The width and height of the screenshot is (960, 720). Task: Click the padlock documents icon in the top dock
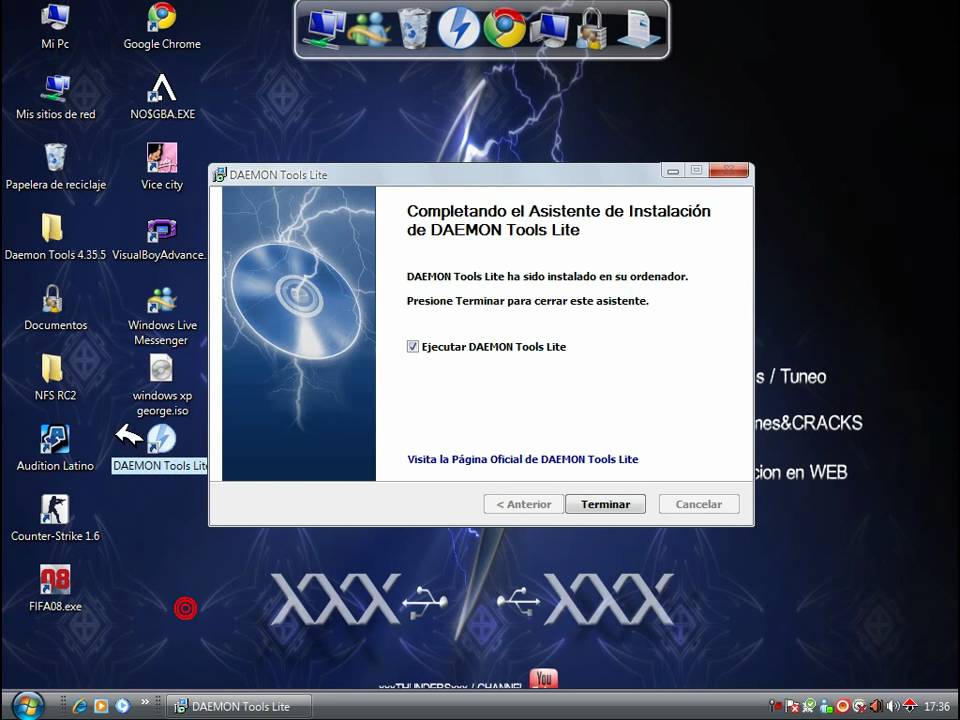(x=591, y=29)
